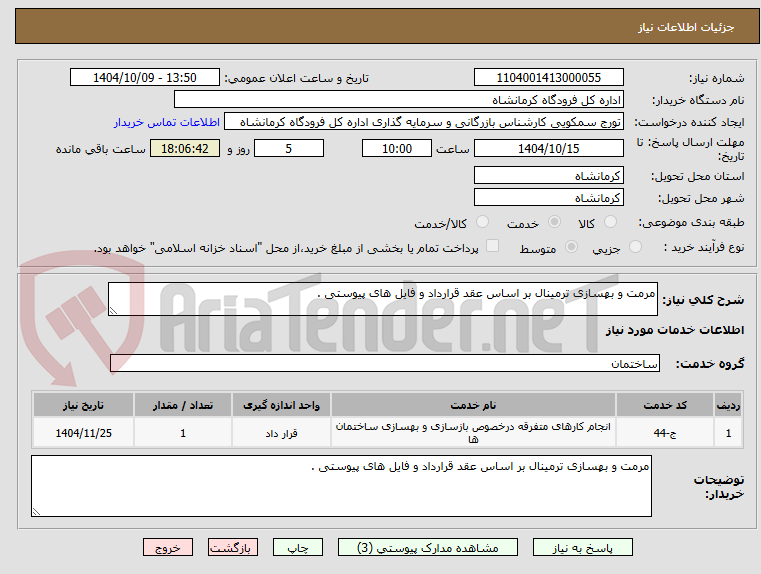Click service code cell 'ج-44'
The height and width of the screenshot is (574, 761).
click(x=665, y=433)
